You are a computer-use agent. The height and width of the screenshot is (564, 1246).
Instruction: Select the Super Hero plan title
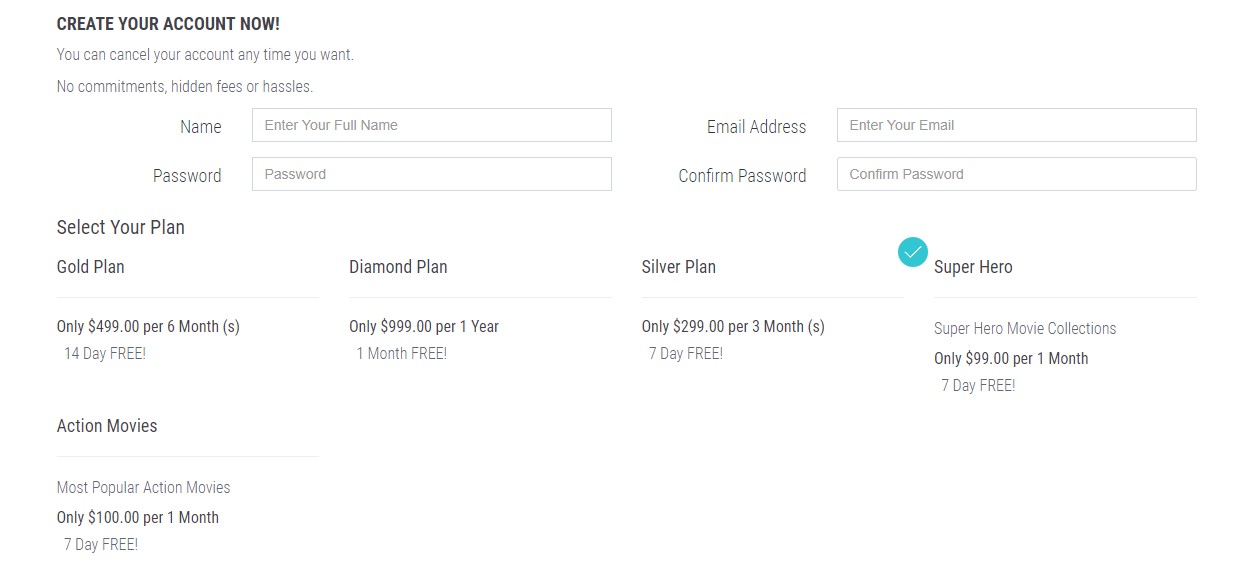pyautogui.click(x=973, y=267)
